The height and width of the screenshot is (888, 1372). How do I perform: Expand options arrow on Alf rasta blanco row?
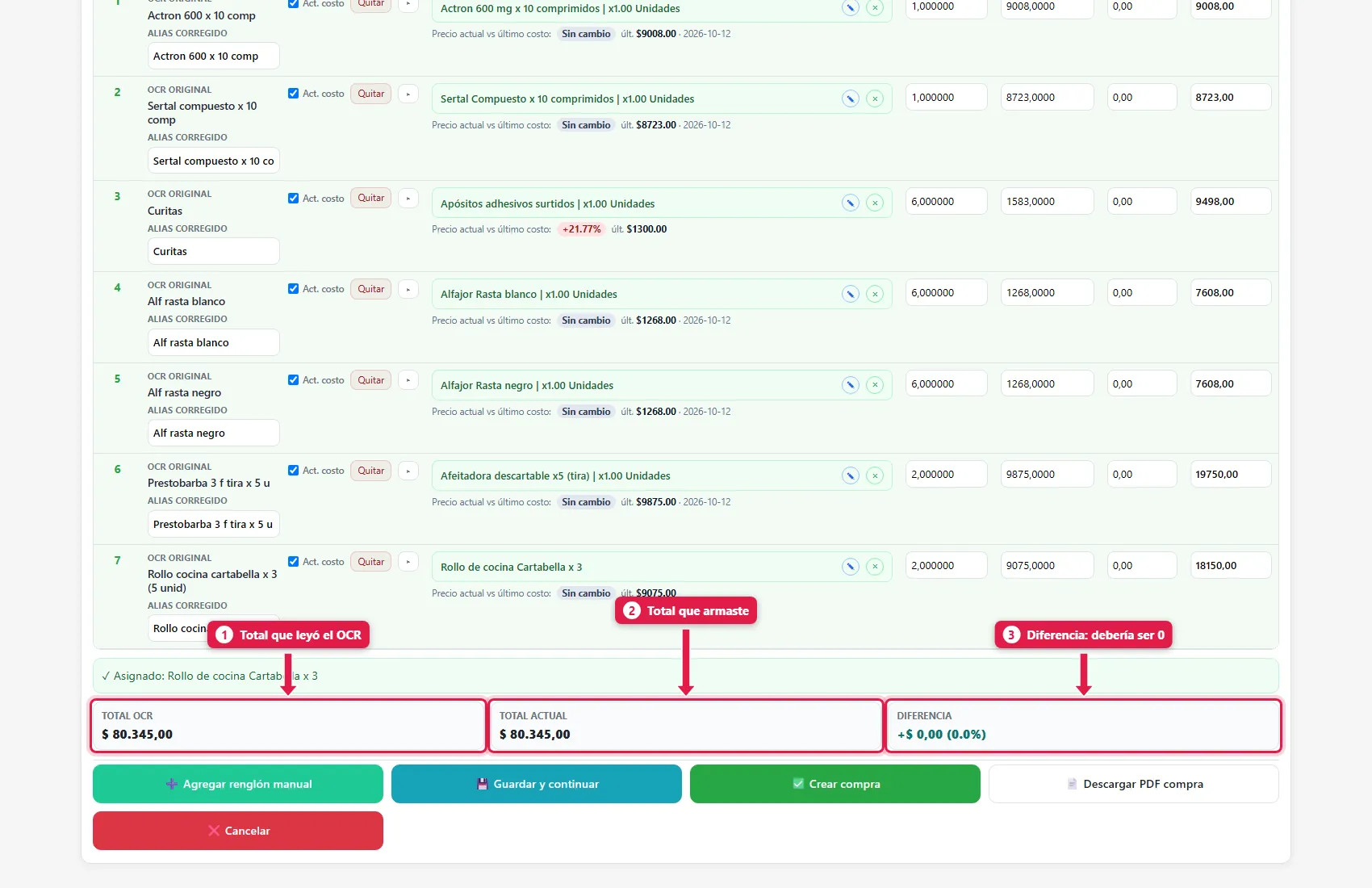coord(408,289)
